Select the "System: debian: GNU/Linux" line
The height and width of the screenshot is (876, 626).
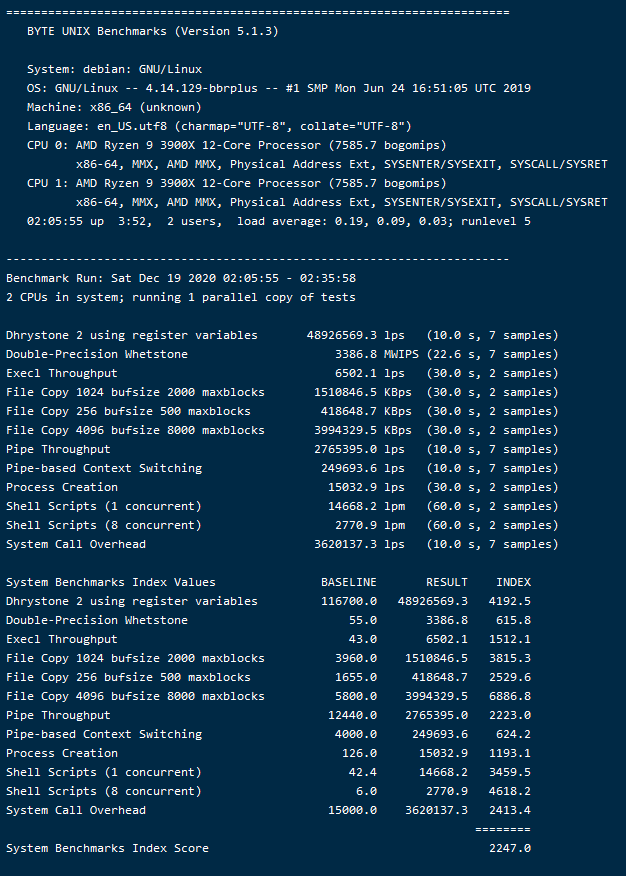tap(114, 69)
